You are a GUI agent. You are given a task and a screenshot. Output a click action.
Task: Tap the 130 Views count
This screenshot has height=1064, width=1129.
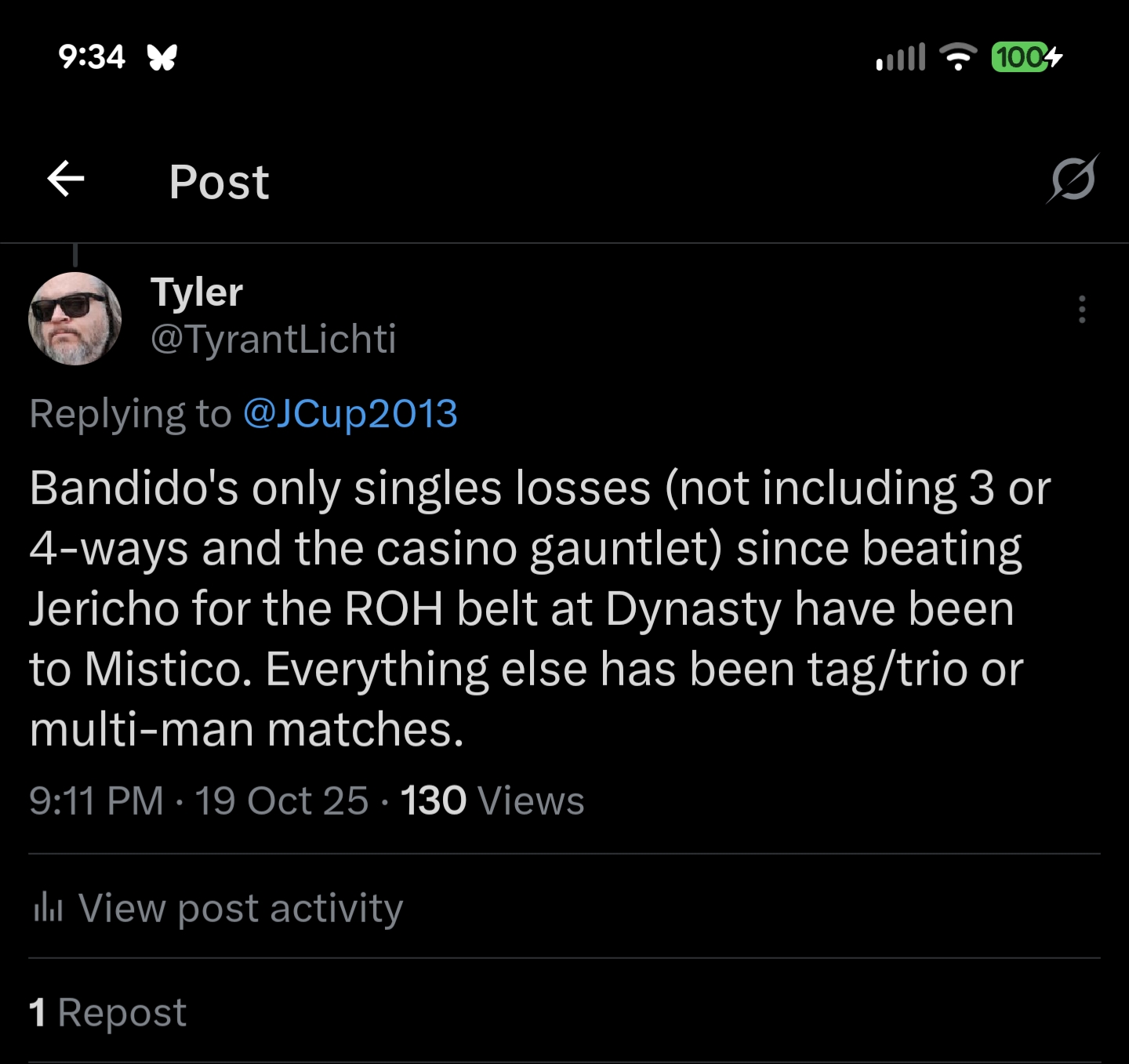pos(492,801)
